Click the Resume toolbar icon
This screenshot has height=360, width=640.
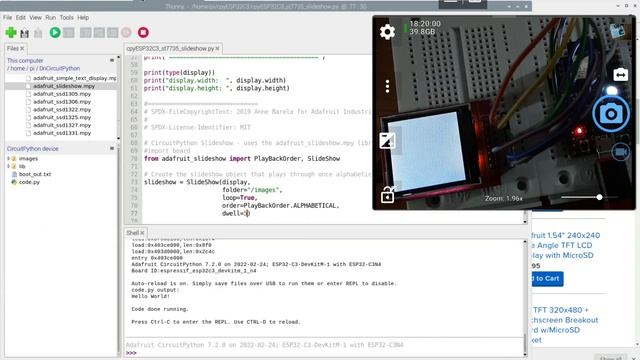126,32
